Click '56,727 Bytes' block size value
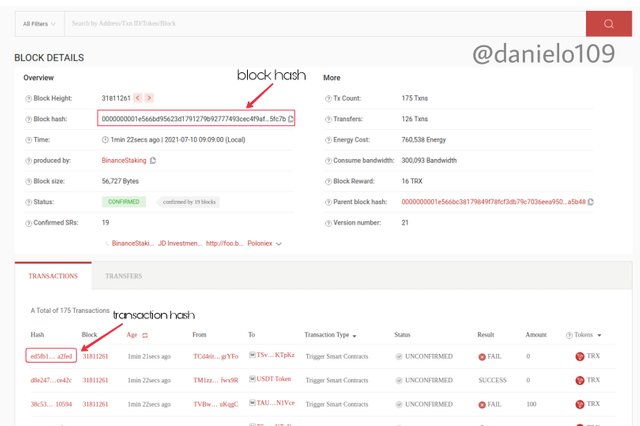Screen dimensions: 640x426 pyautogui.click(x=120, y=181)
